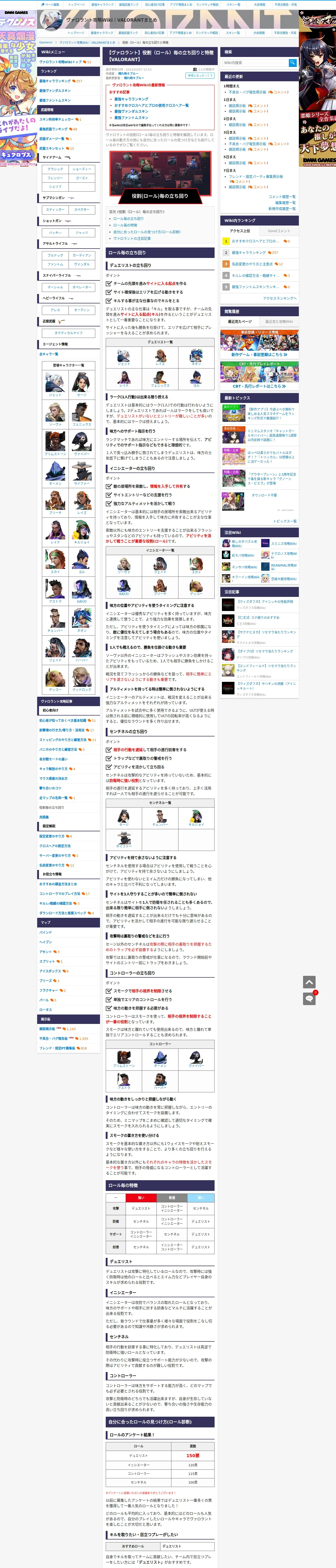Select Harbor's portrait in sidebar character list
This screenshot has width=336, height=1568.
tap(82, 647)
